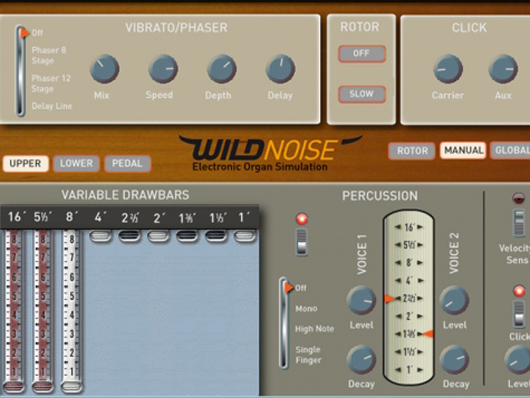Assign 1⅗' to Voice 1 left arrow
530x398 pixels.
click(x=398, y=334)
